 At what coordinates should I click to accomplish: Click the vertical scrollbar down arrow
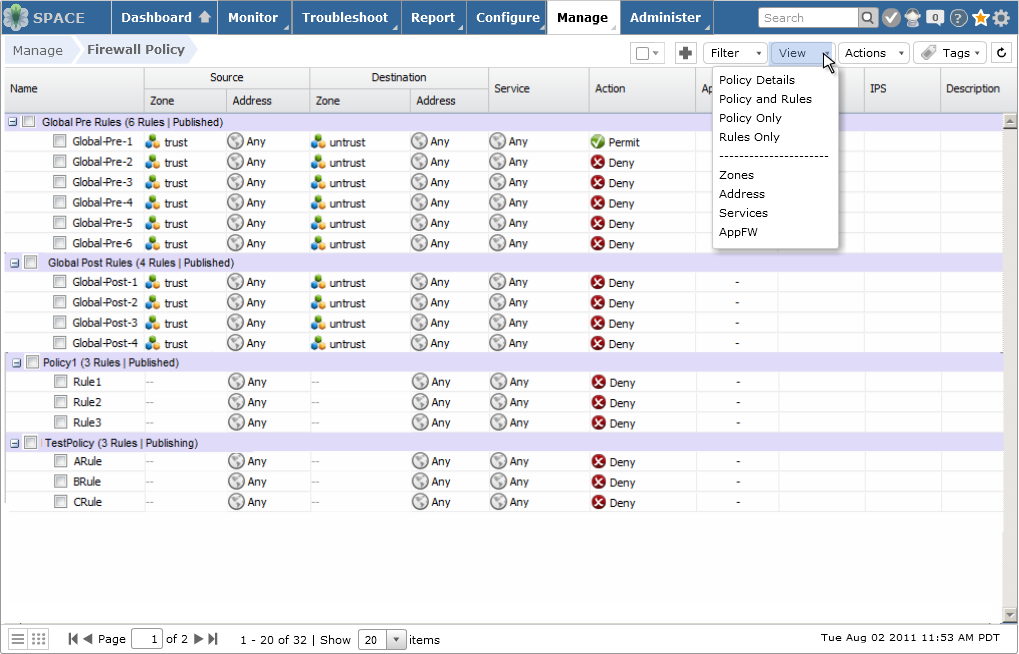[x=1009, y=614]
